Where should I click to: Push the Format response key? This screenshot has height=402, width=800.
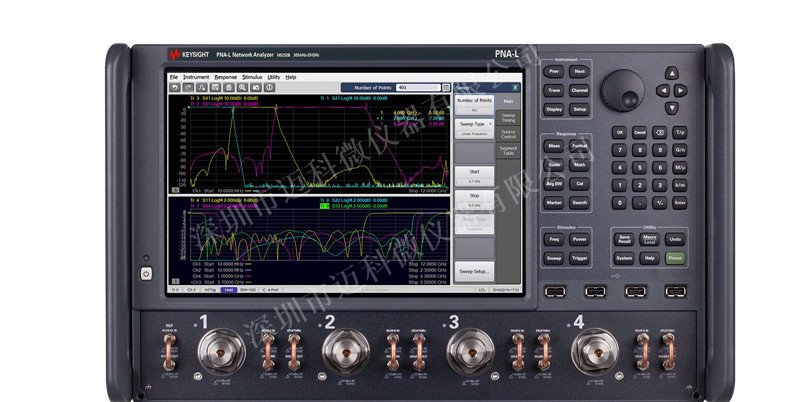[x=580, y=146]
